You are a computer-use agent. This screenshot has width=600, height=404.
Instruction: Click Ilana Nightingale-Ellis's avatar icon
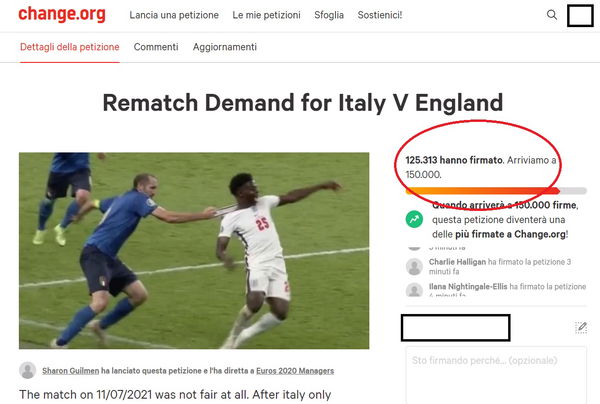click(414, 290)
